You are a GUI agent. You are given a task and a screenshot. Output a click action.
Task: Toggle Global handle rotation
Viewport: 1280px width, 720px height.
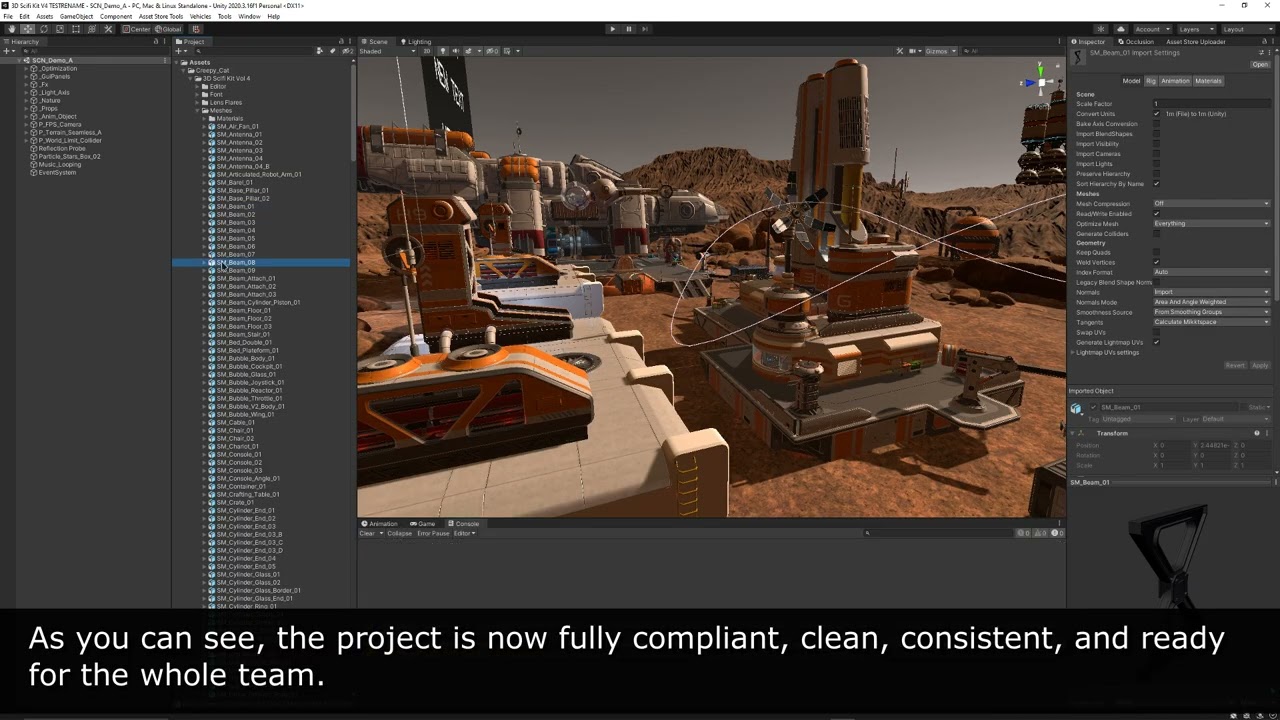point(168,29)
